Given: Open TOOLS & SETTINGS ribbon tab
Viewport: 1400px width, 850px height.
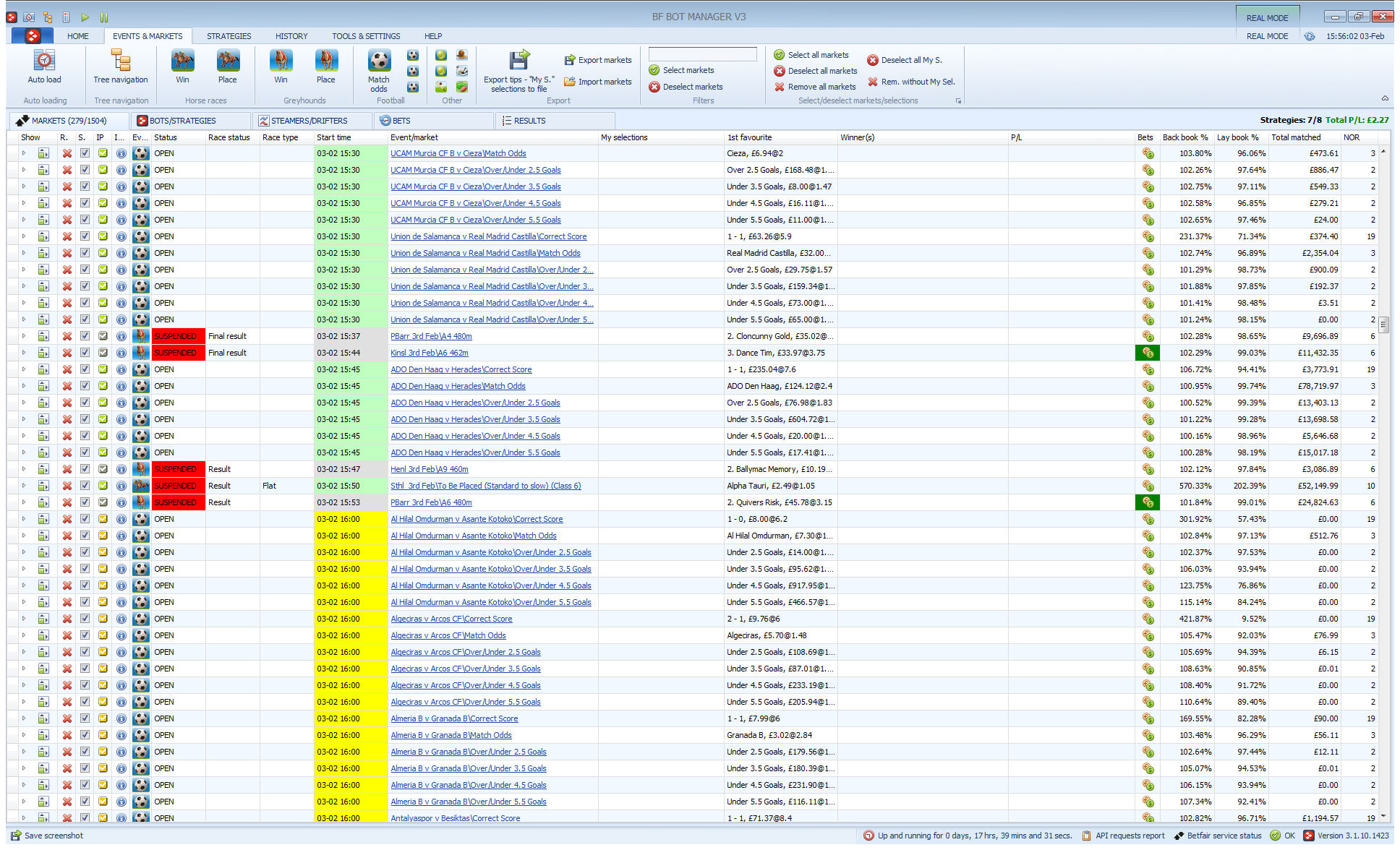Looking at the screenshot, I should 366,36.
